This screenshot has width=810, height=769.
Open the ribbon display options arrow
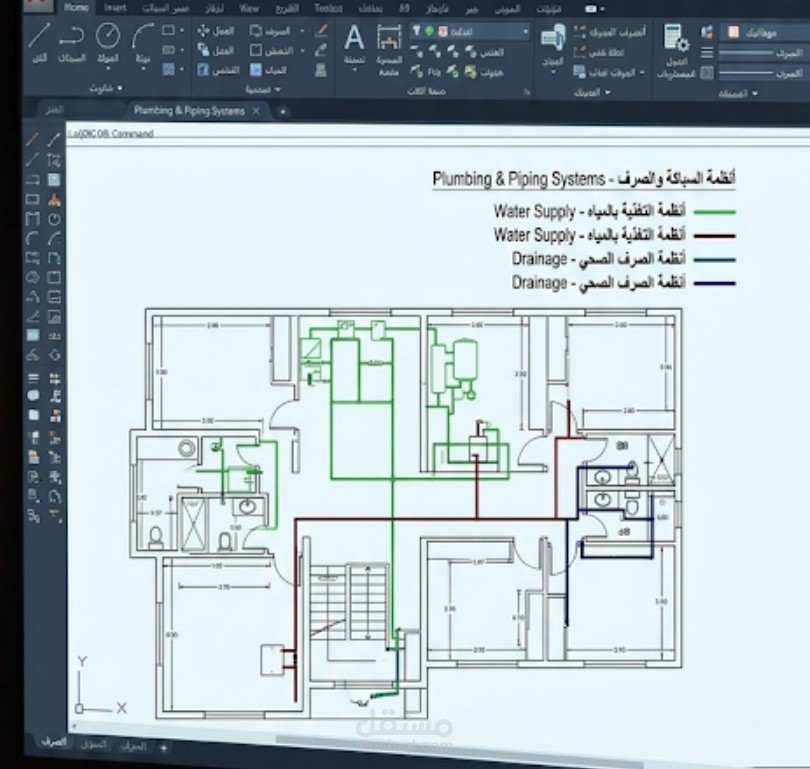click(603, 9)
